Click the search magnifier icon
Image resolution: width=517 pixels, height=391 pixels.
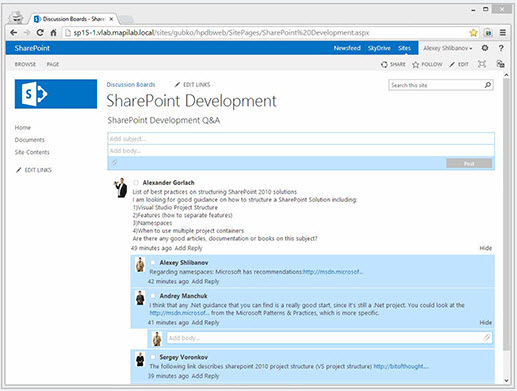[x=488, y=85]
